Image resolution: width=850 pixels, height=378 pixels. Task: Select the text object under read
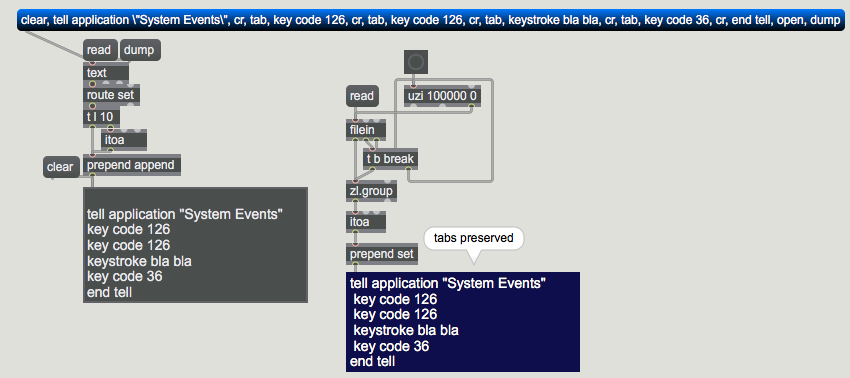[x=106, y=73]
